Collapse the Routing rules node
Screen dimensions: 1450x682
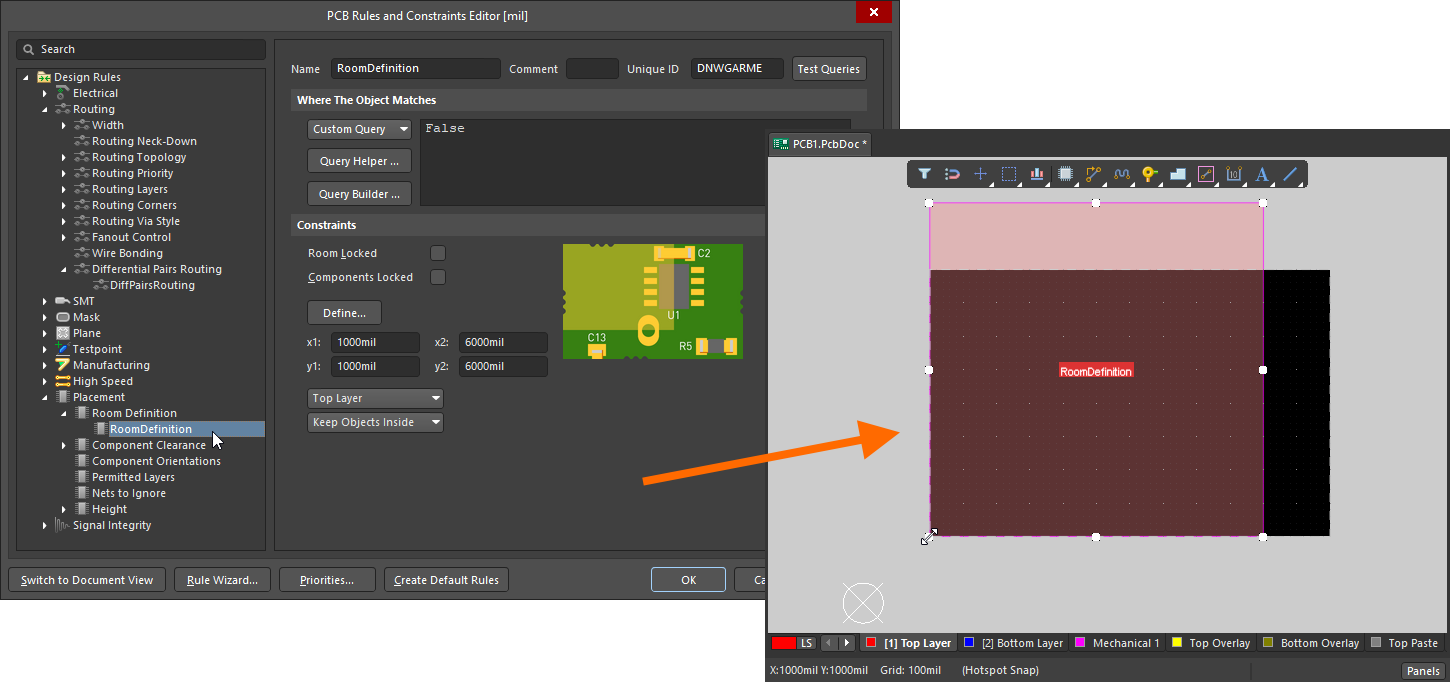[x=45, y=109]
